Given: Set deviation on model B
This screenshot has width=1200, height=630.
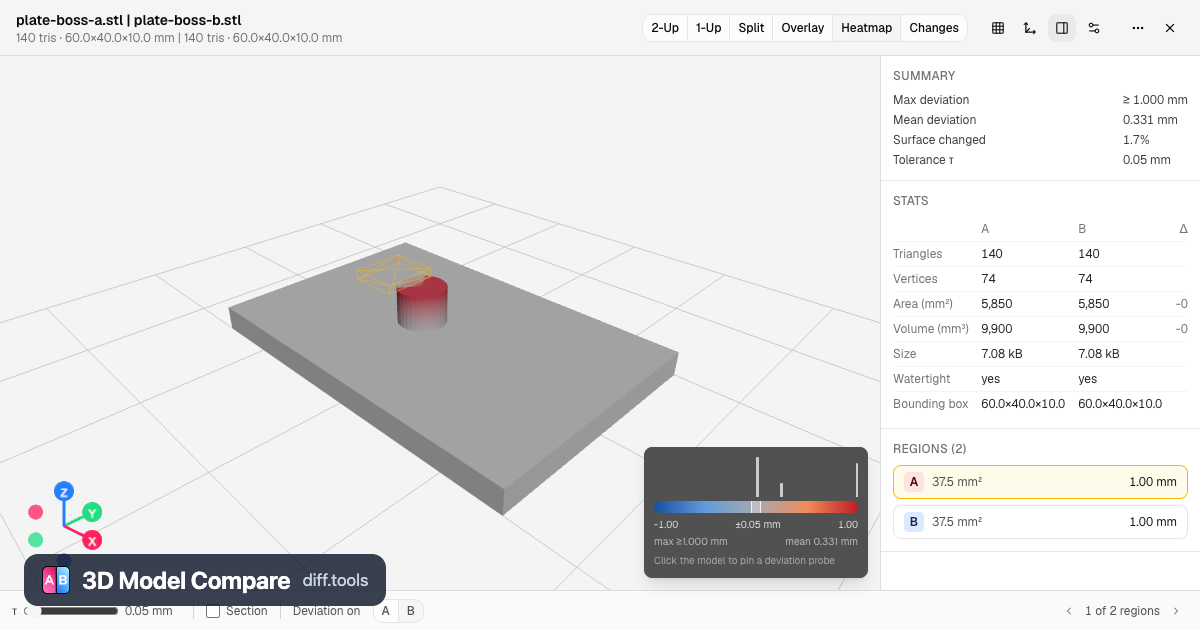Looking at the screenshot, I should tap(411, 611).
